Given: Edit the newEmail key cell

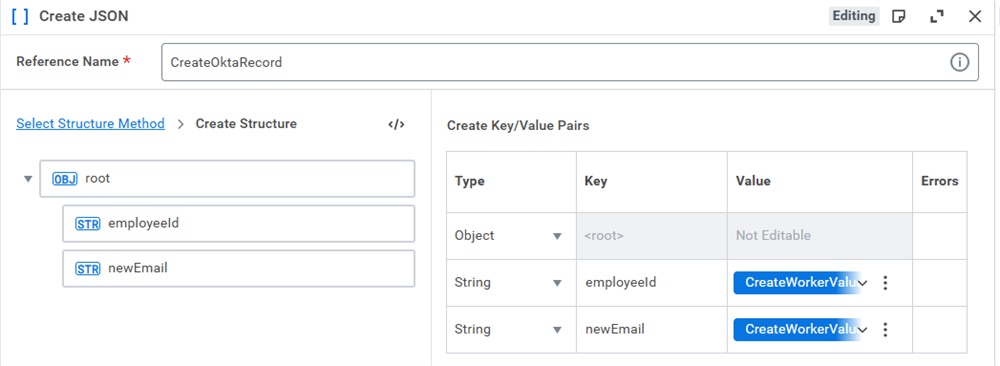Looking at the screenshot, I should [652, 330].
